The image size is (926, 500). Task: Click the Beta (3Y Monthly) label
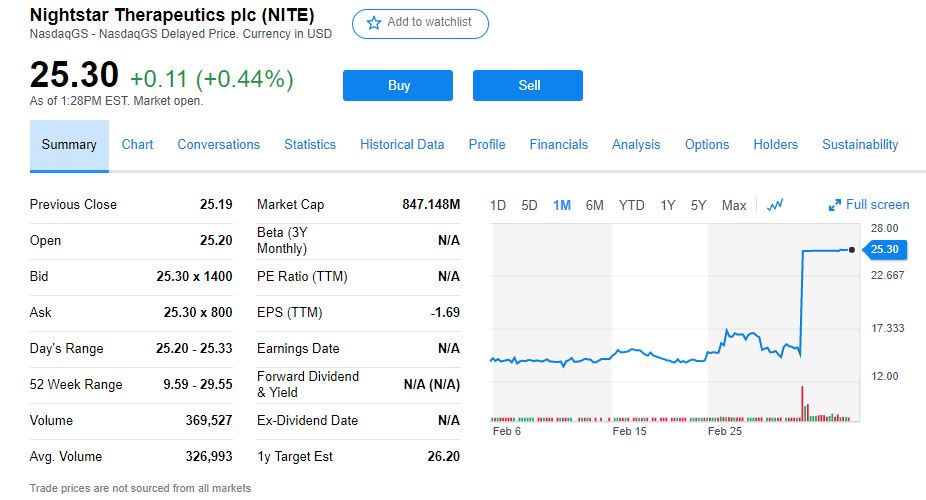[x=282, y=241]
